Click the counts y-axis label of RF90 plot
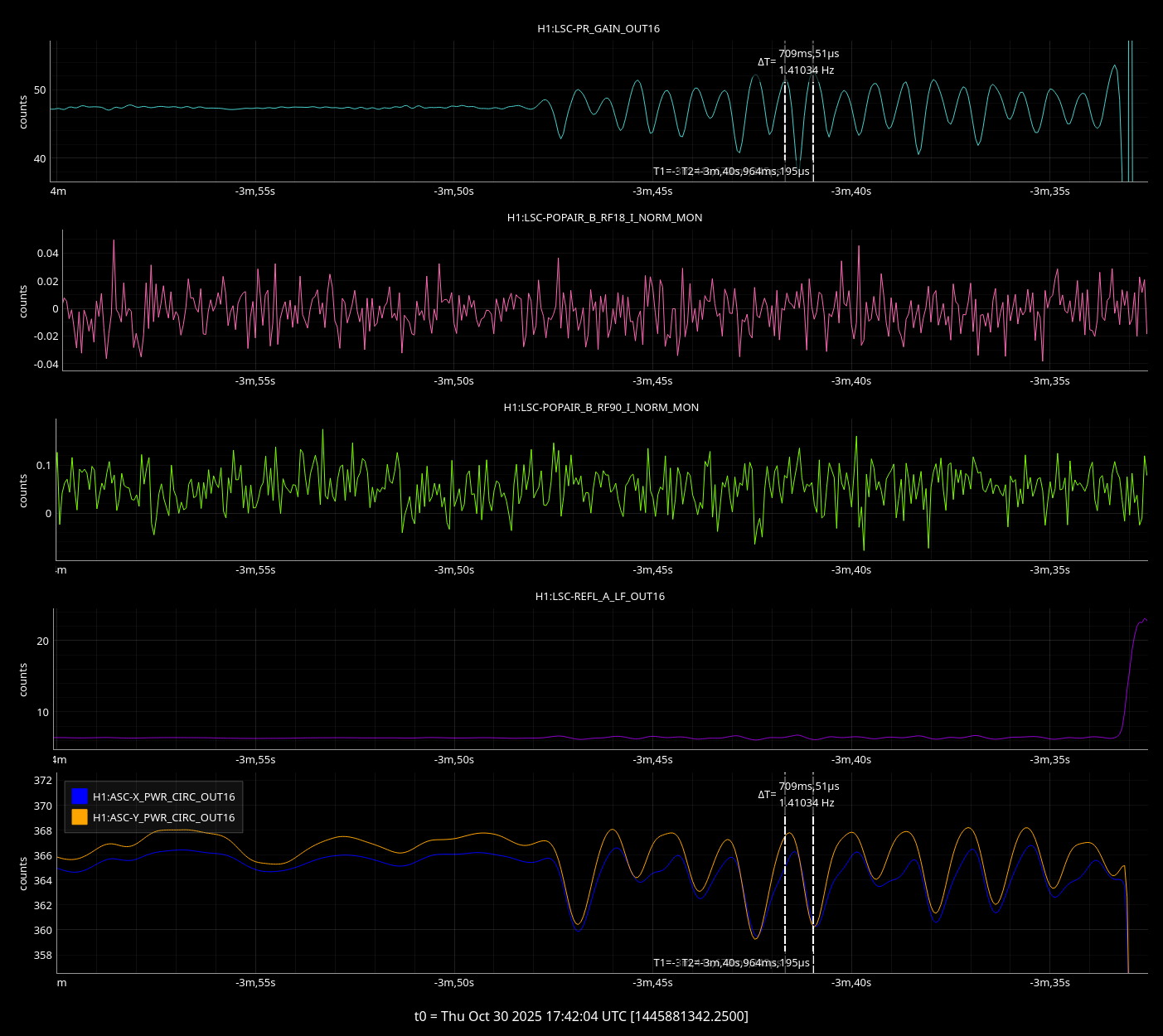 pos(23,491)
